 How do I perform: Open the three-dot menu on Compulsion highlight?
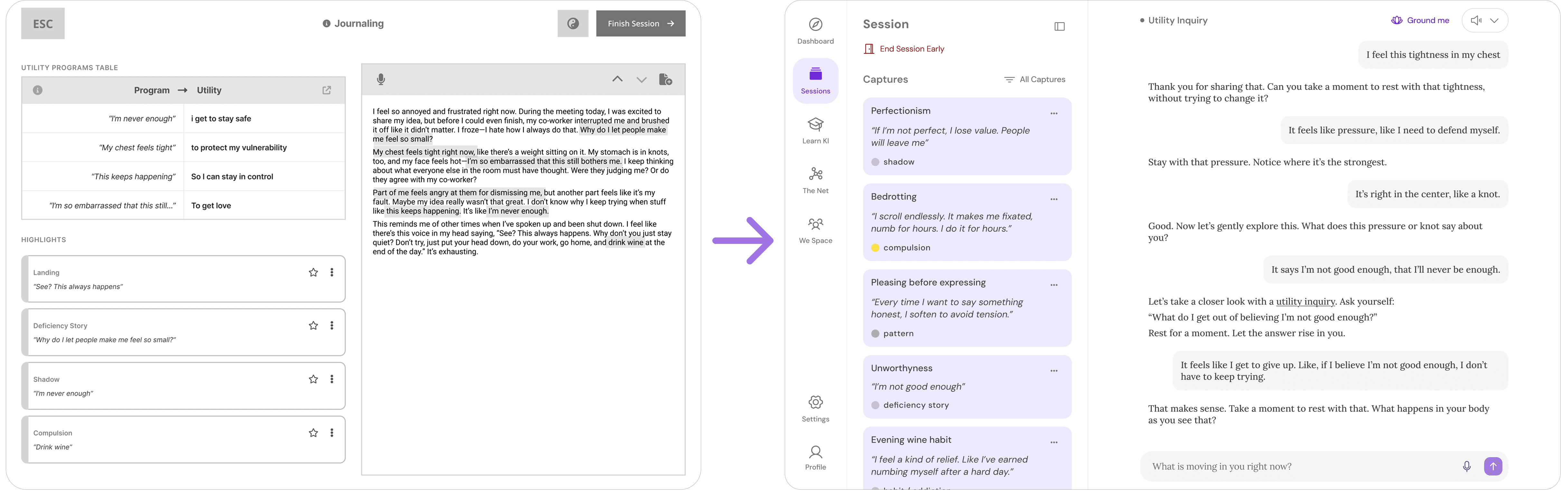click(332, 433)
